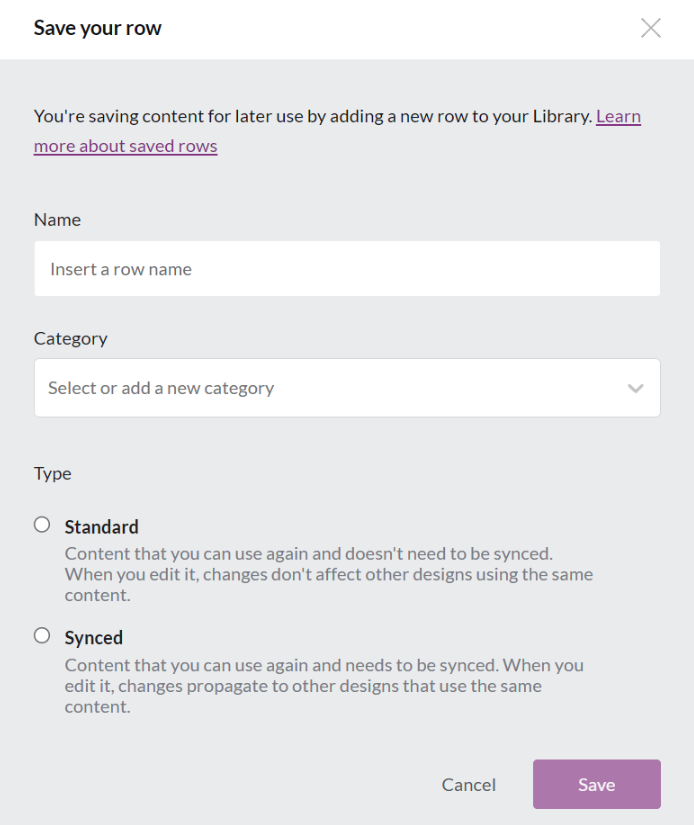Click the Type section label
The width and height of the screenshot is (694, 825).
(52, 473)
